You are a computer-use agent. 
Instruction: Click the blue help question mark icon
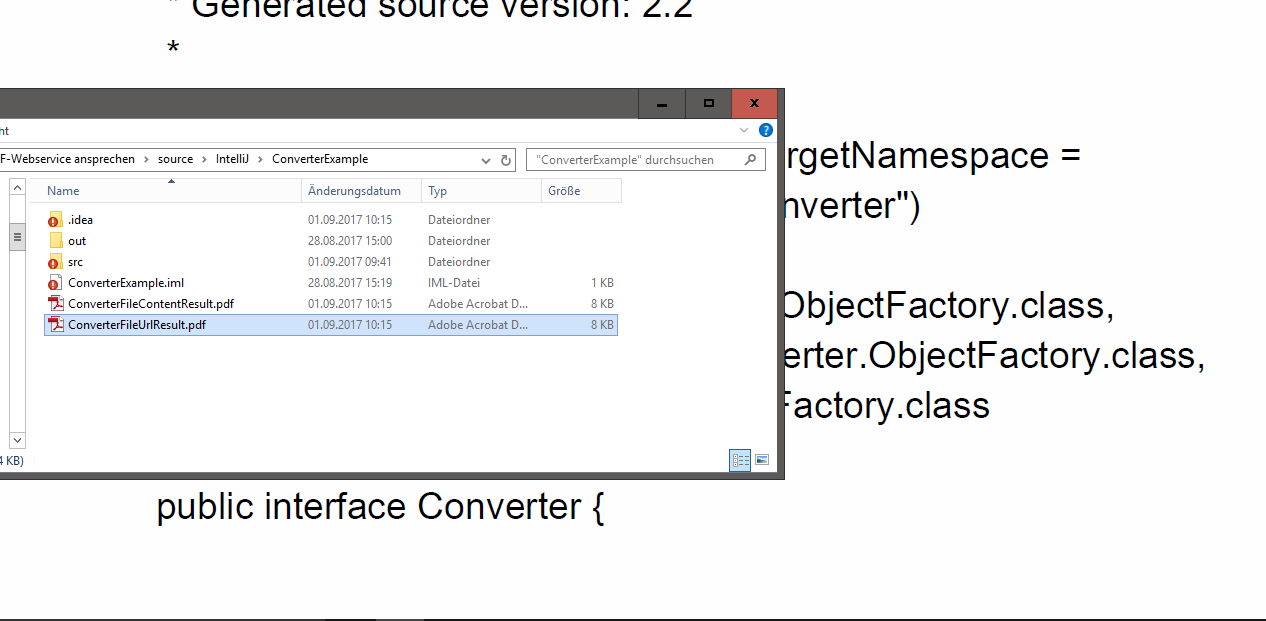[x=766, y=131]
